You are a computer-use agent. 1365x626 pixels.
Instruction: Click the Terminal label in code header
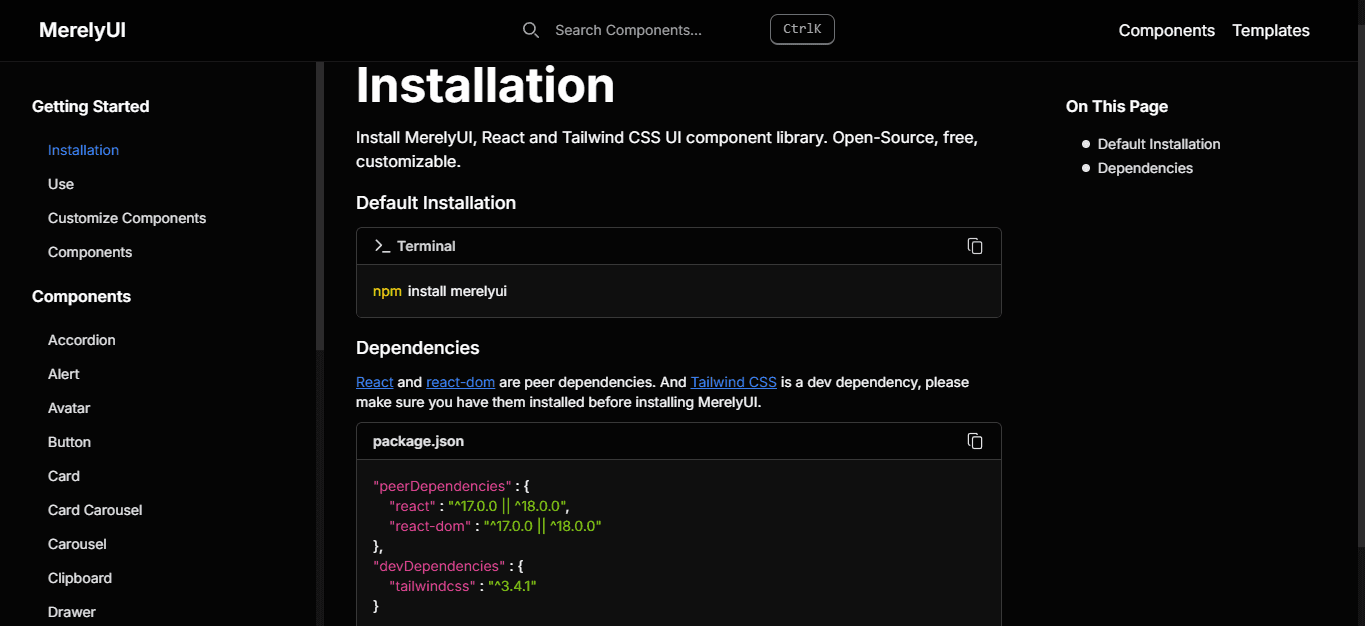[x=426, y=246]
